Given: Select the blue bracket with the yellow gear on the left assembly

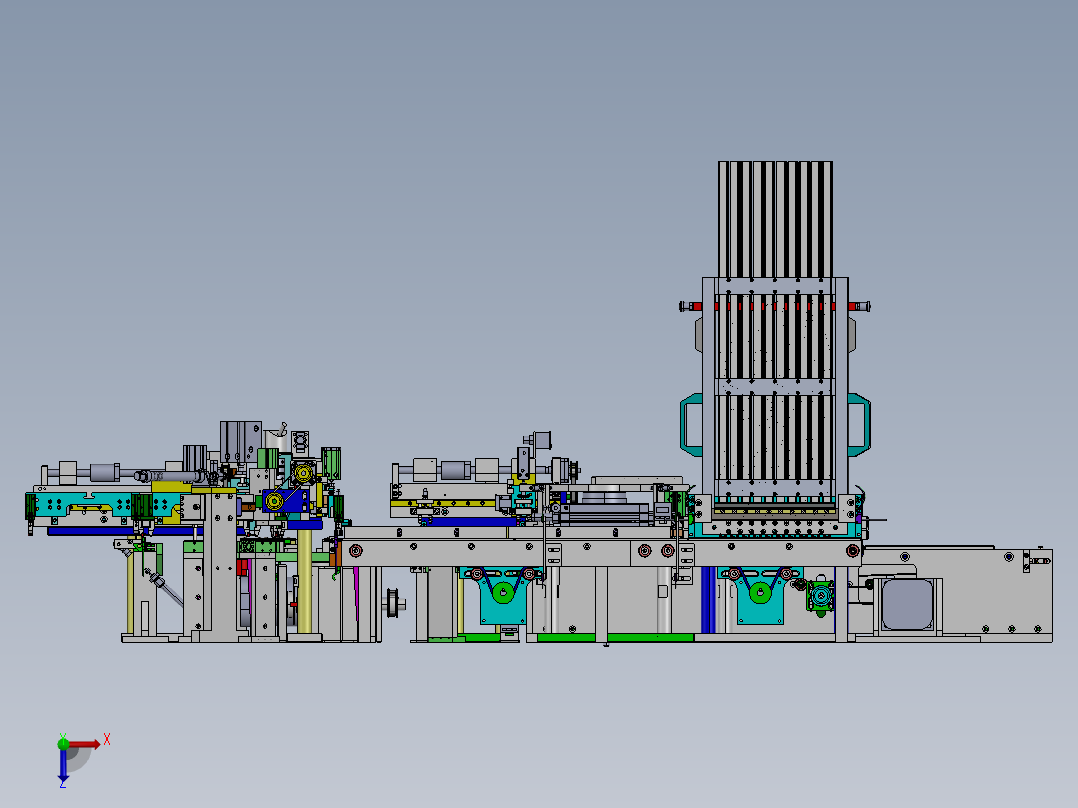Looking at the screenshot, I should pyautogui.click(x=285, y=501).
